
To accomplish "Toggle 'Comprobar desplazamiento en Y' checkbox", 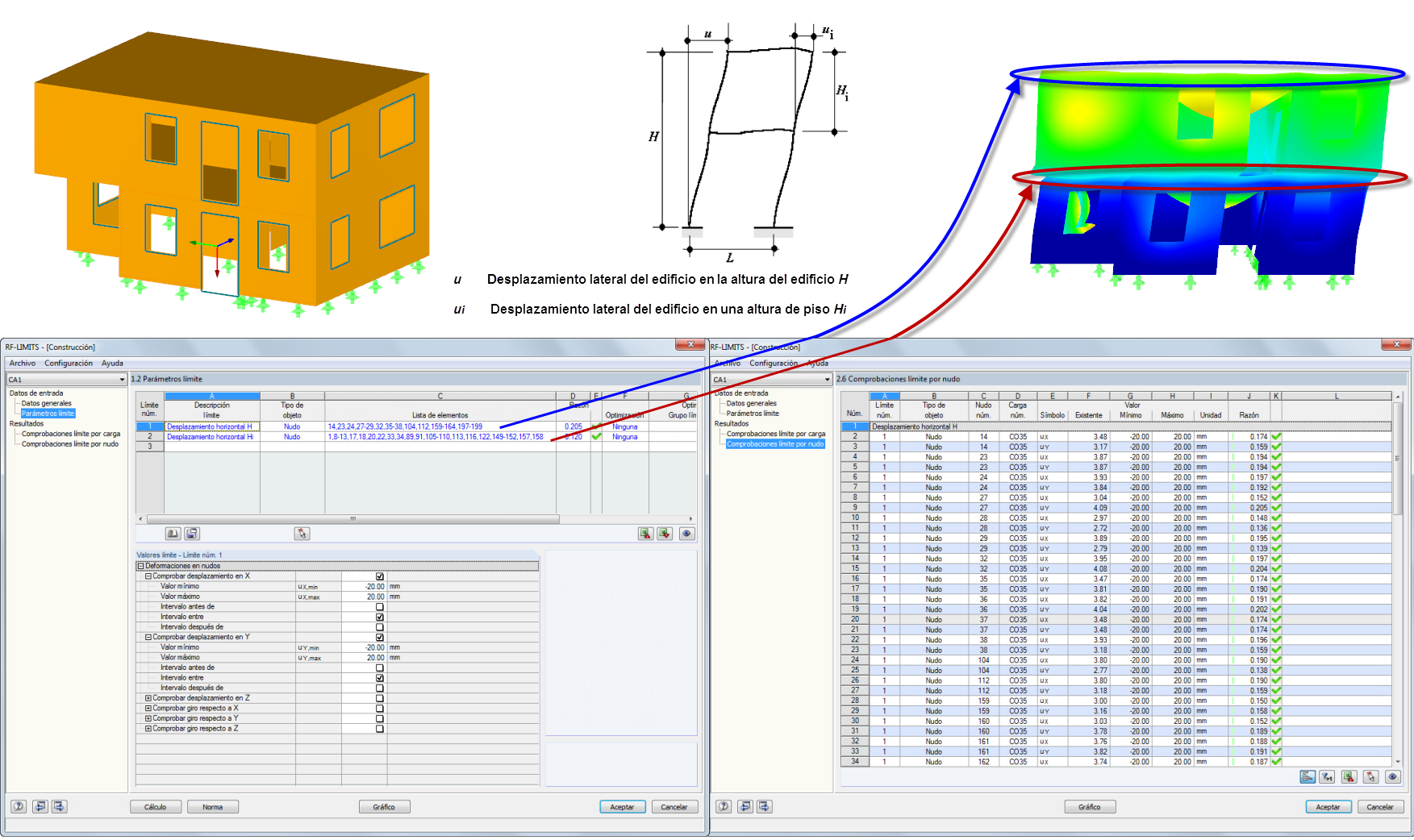I will click(380, 638).
